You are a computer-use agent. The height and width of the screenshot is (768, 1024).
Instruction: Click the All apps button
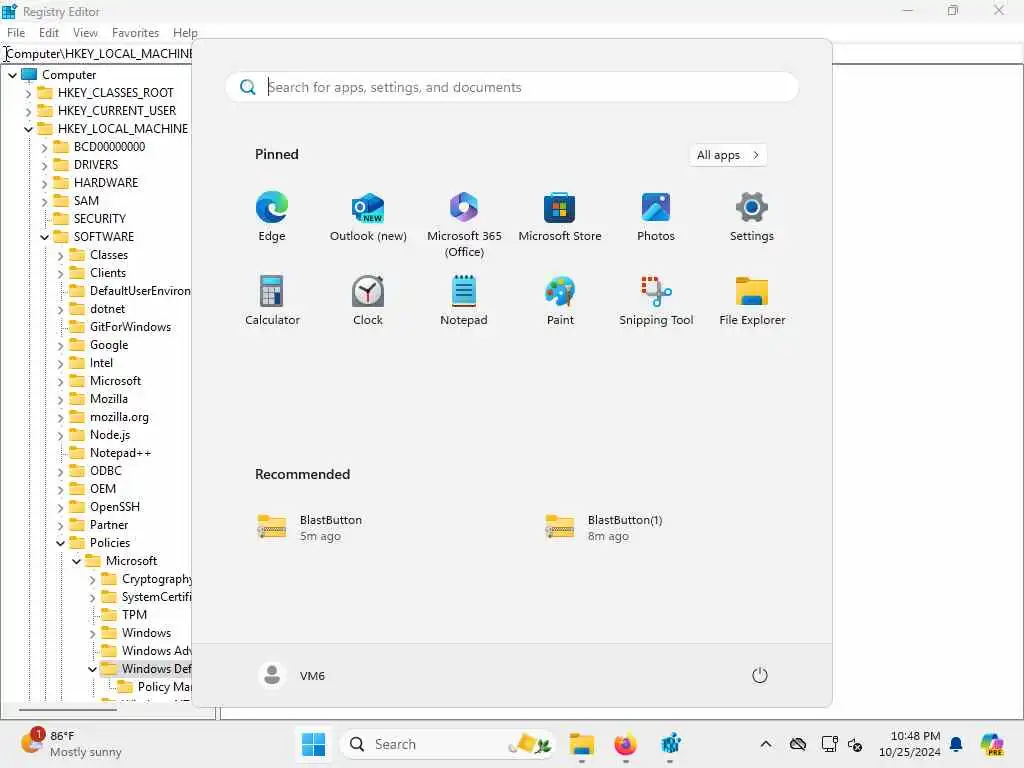click(728, 155)
